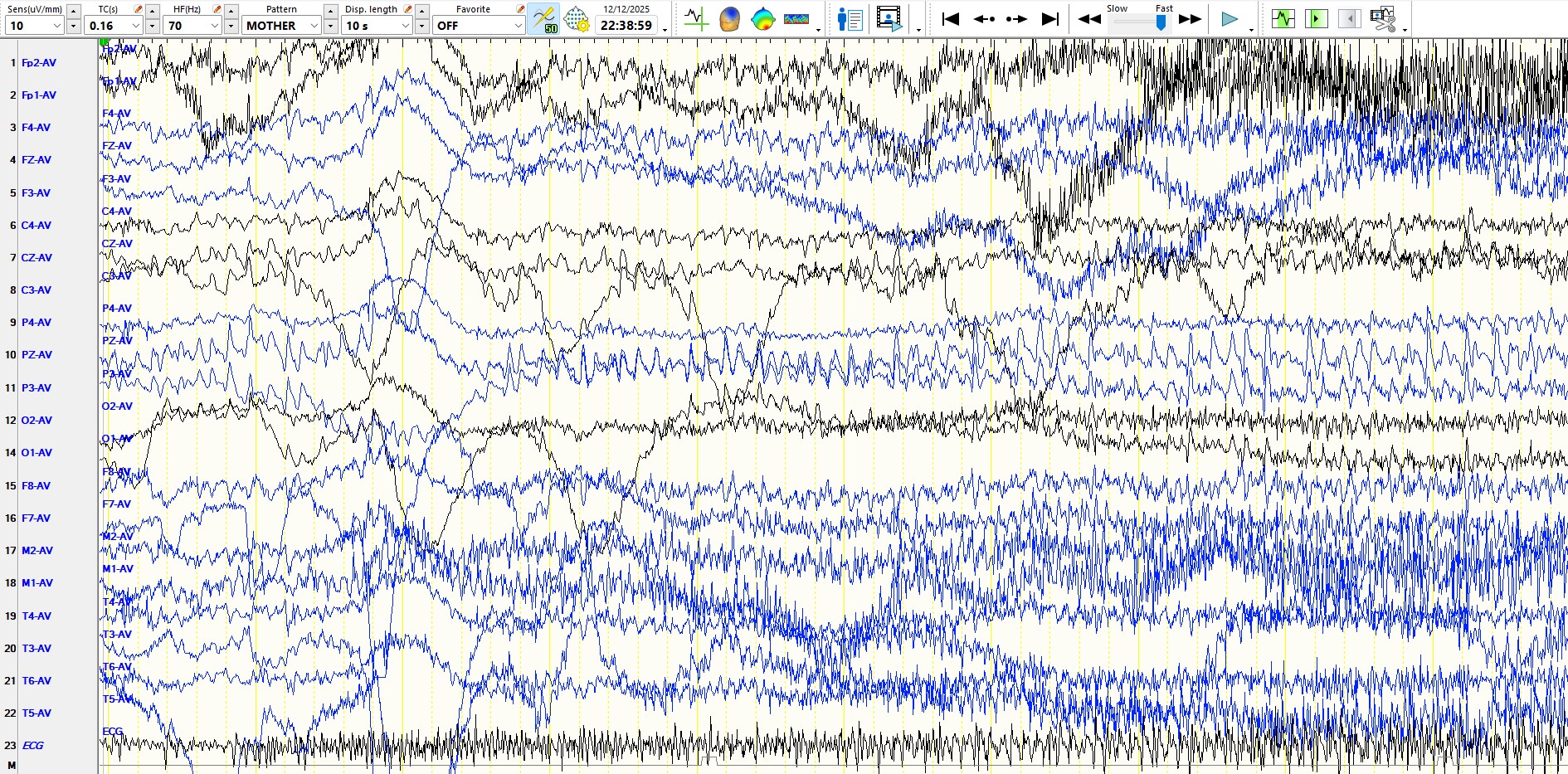The image size is (1568, 774).
Task: Click the green waveform display icon
Action: tap(1283, 19)
